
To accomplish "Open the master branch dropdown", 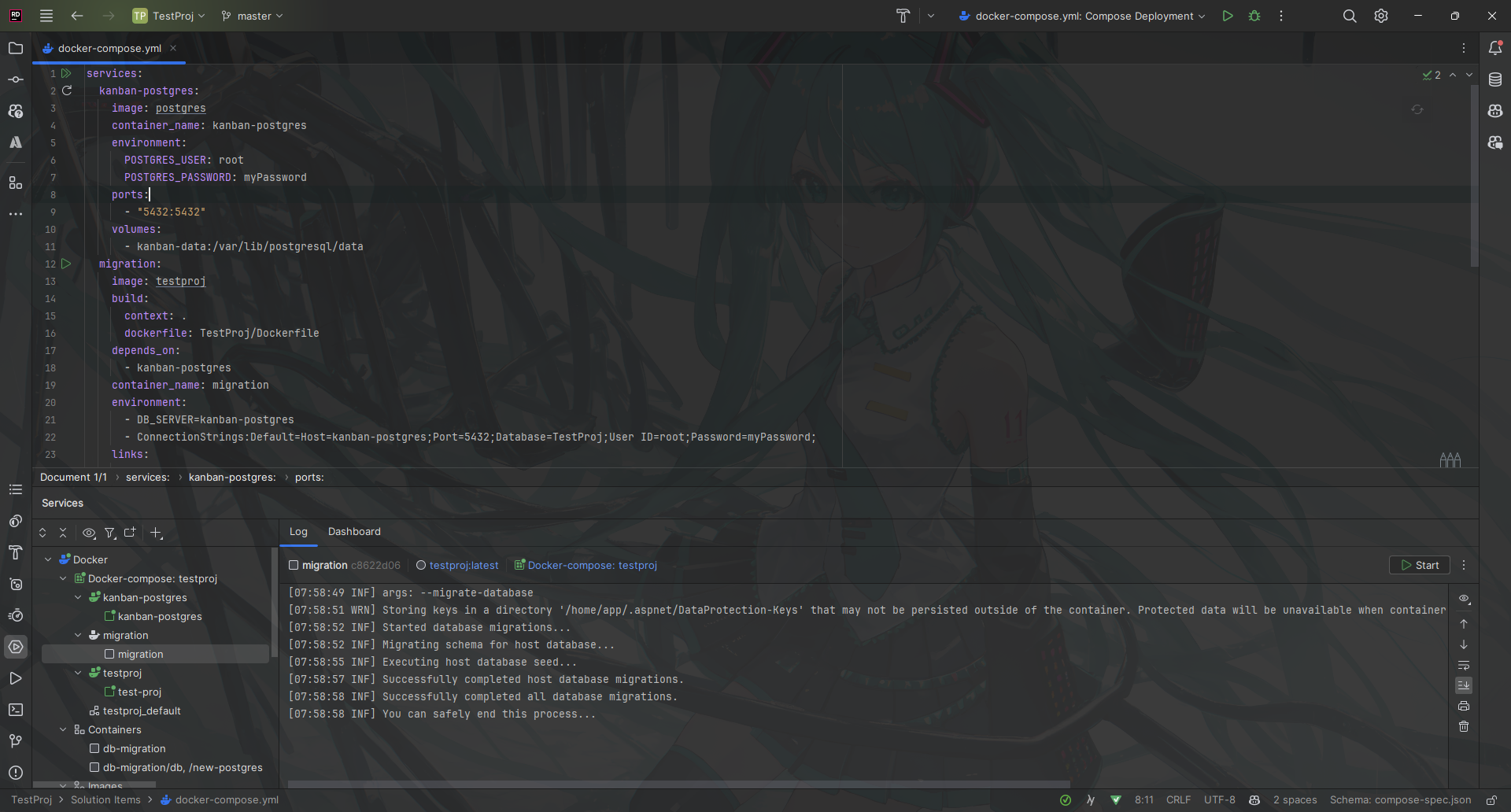I will click(x=252, y=16).
